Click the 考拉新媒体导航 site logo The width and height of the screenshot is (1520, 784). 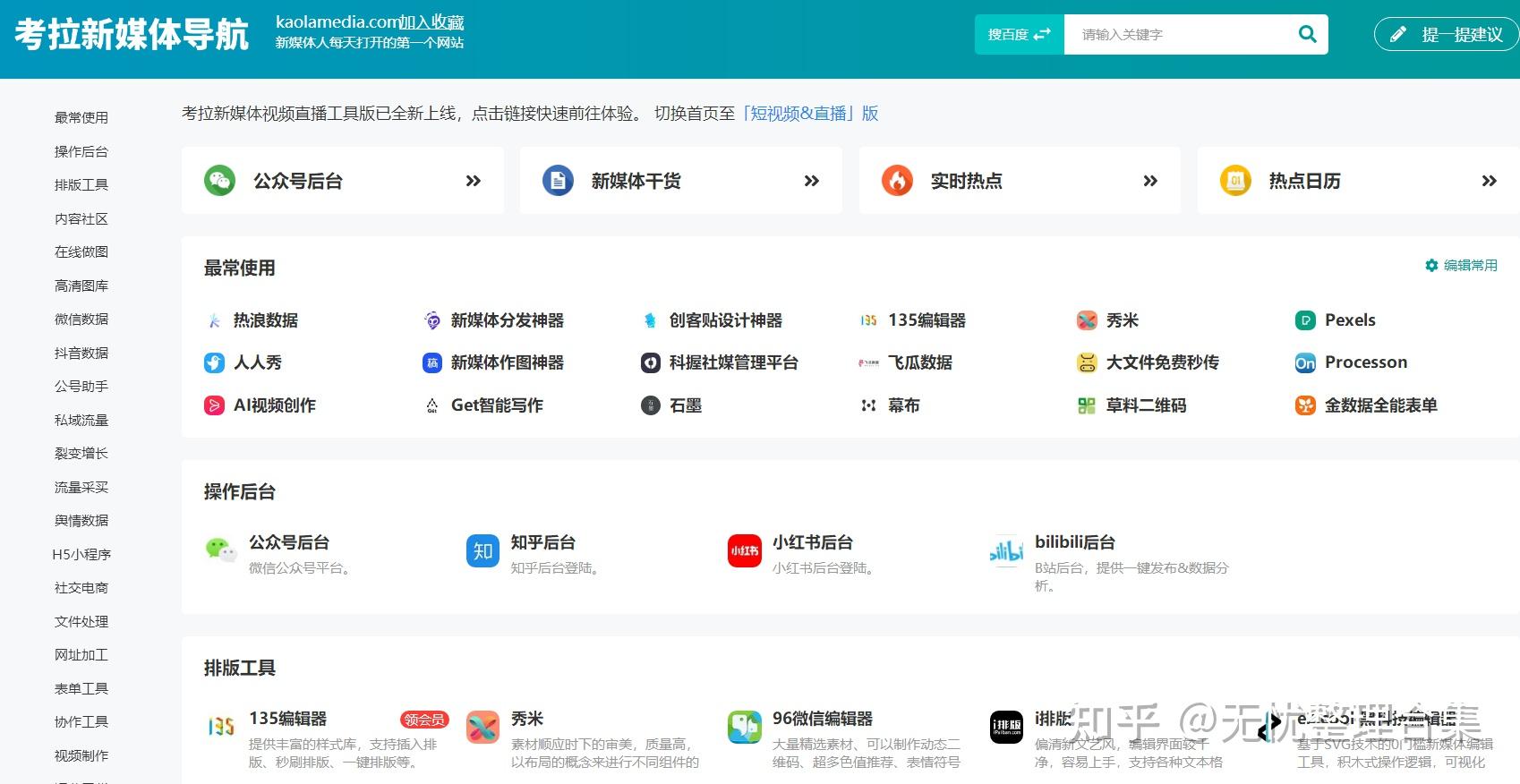(x=132, y=35)
